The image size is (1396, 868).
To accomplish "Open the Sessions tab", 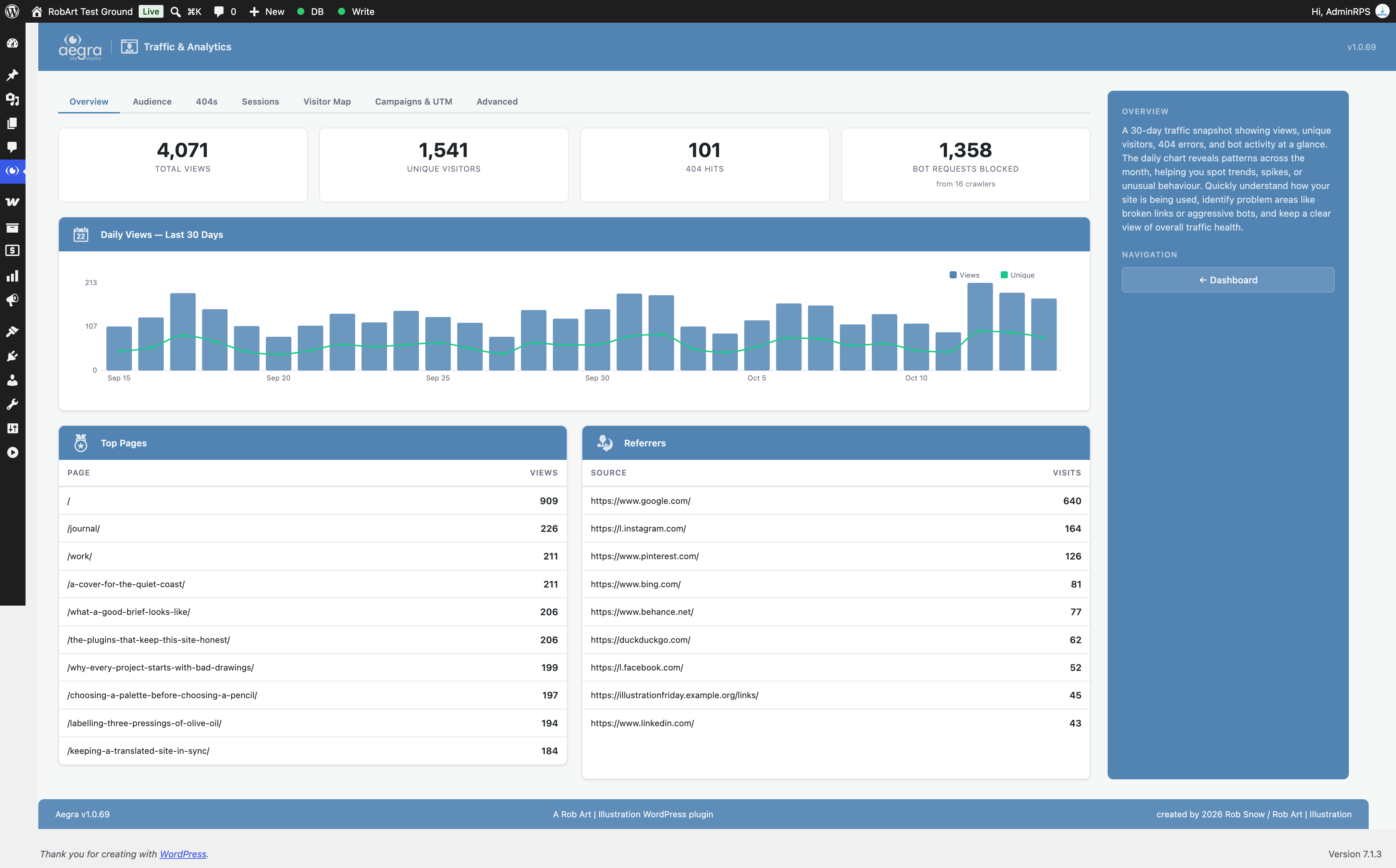I will (260, 102).
